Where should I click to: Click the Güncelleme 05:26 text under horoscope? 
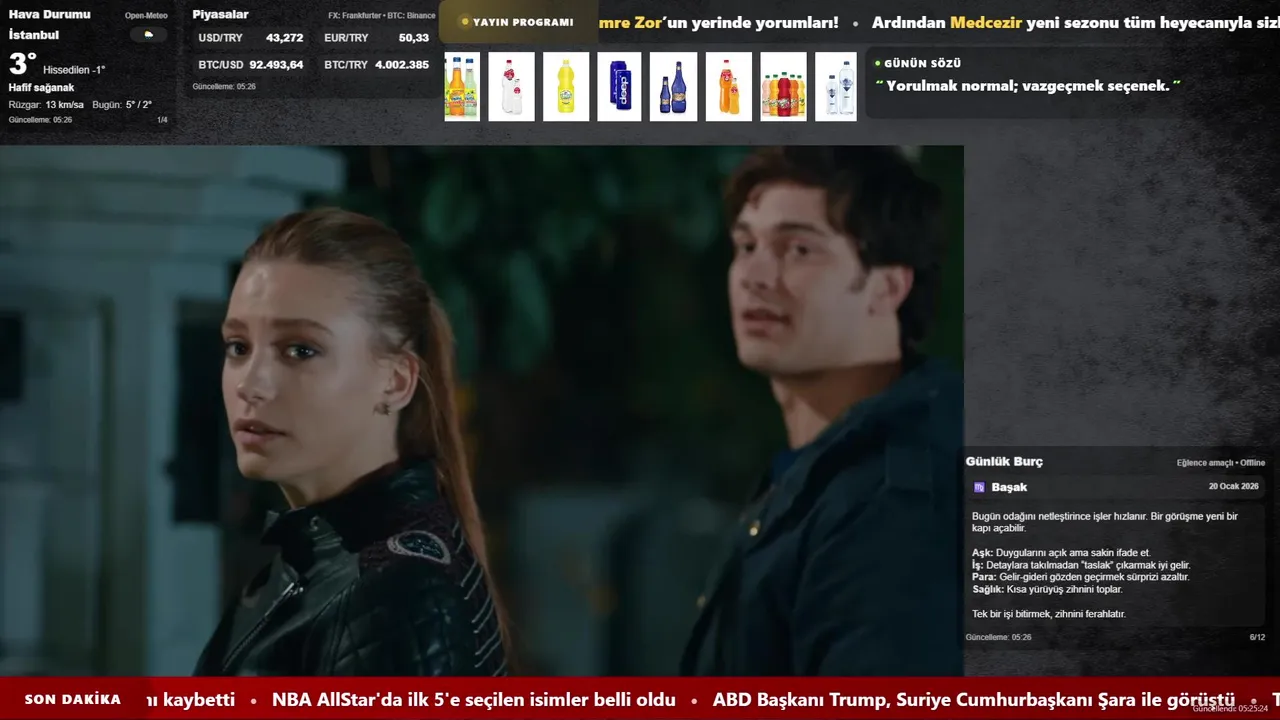pyautogui.click(x=998, y=637)
